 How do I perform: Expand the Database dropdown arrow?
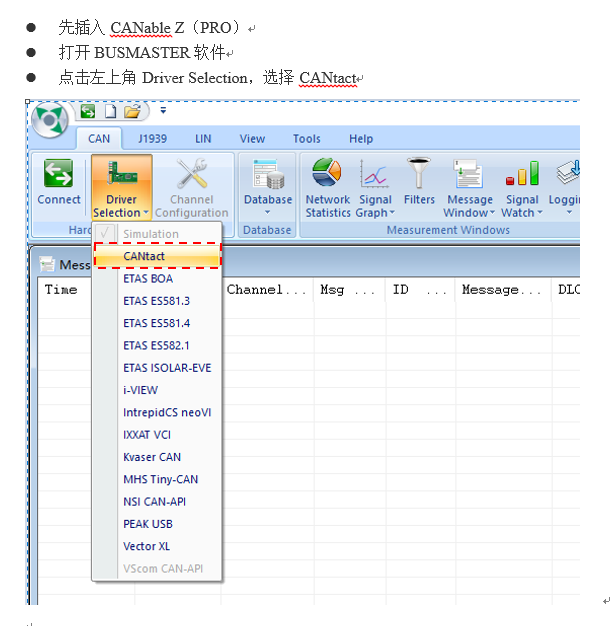click(267, 212)
